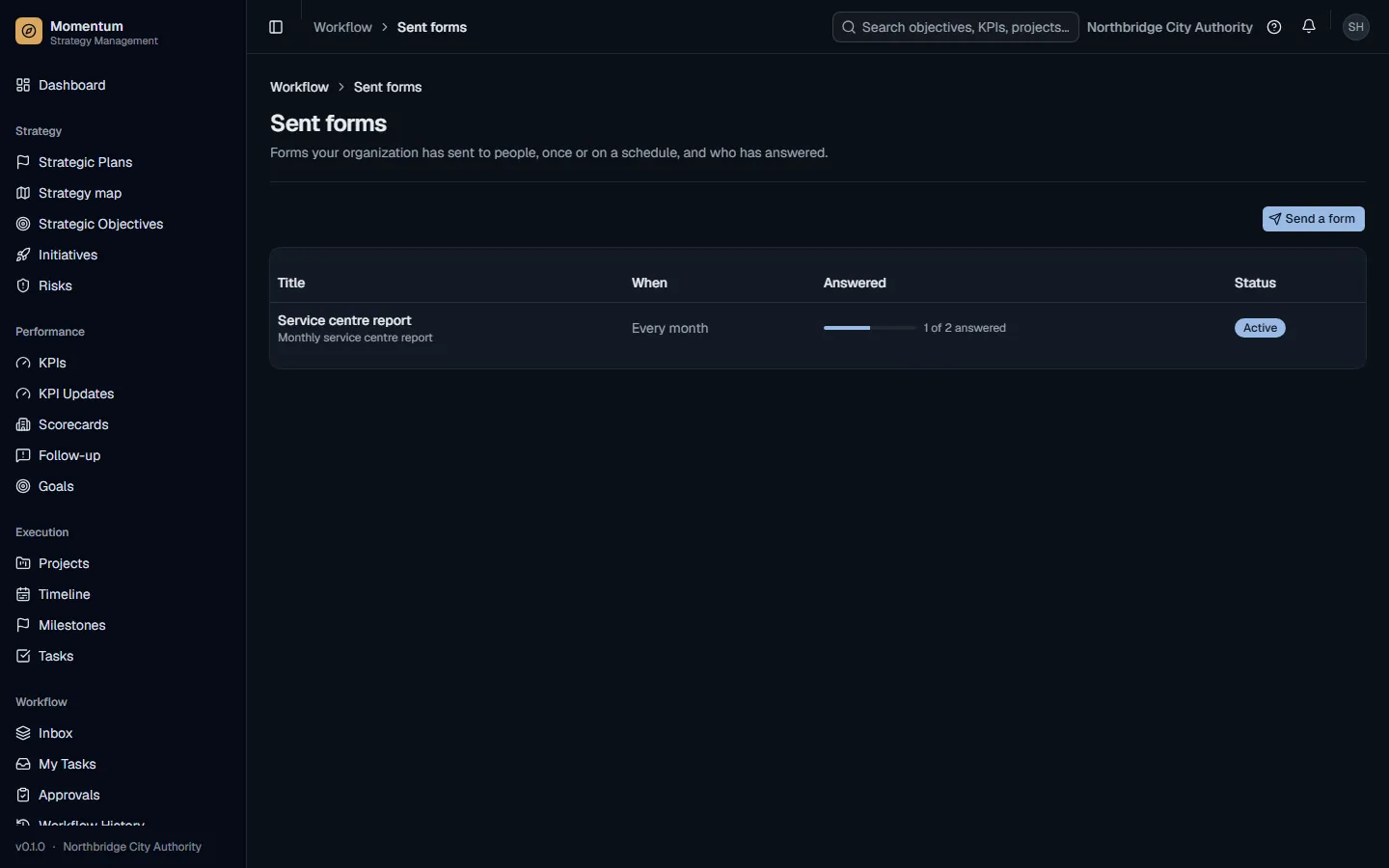Navigate to Tasks
Screen dimensions: 1389x868
pos(123,656)
